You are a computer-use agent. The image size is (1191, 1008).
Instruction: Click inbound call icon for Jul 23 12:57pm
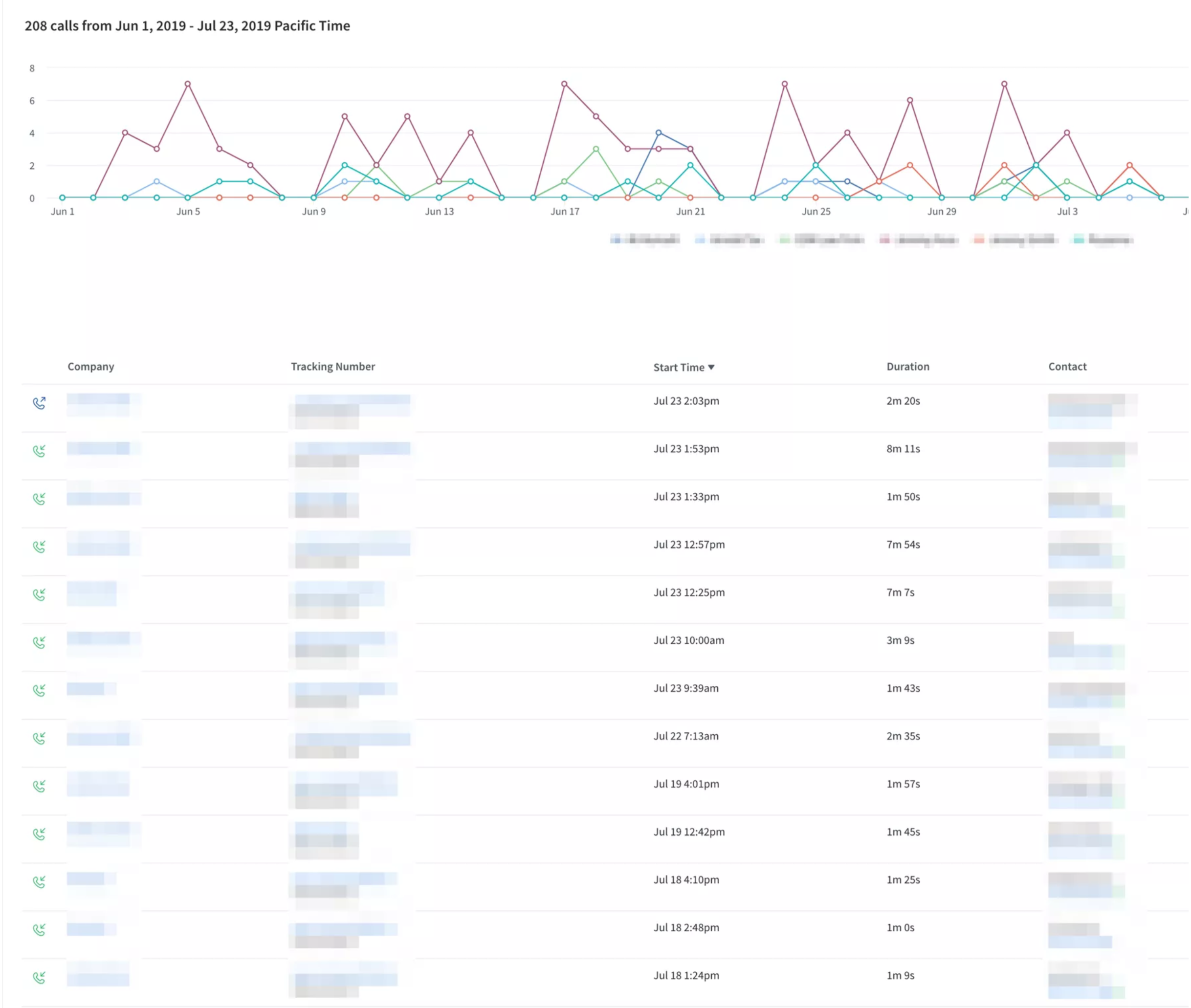pyautogui.click(x=39, y=548)
